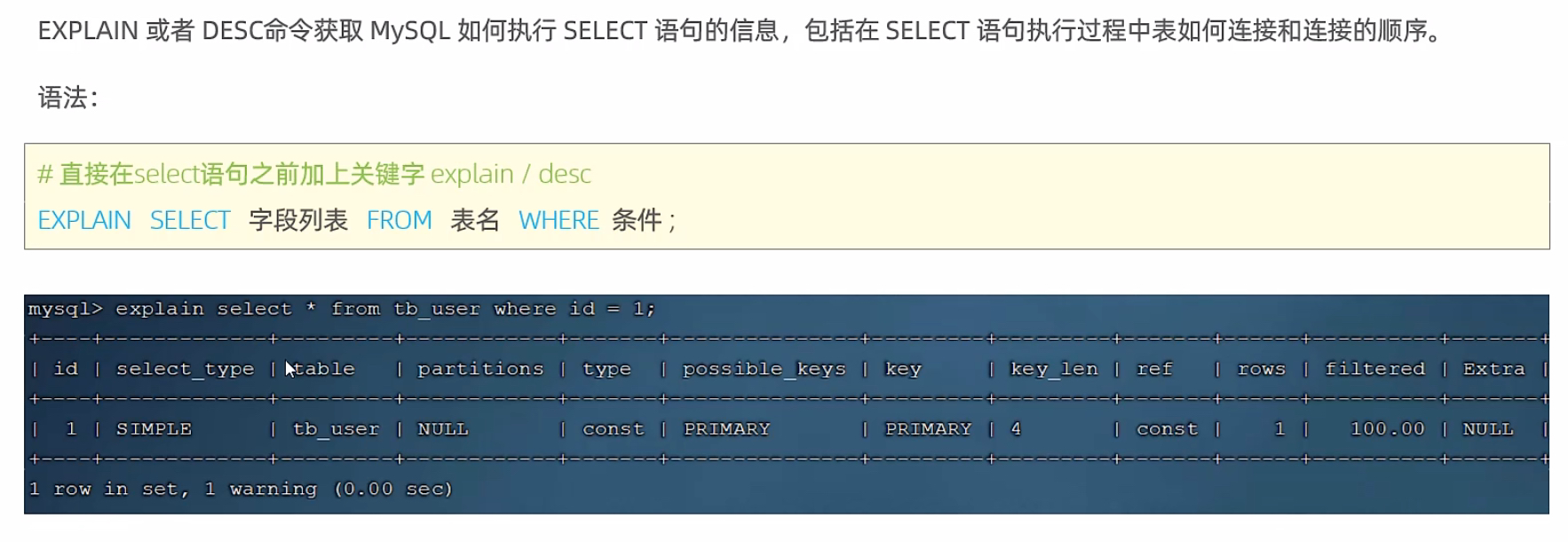Click the 表名 placeholder text
Viewport: 1568px width, 542px height.
(x=475, y=220)
